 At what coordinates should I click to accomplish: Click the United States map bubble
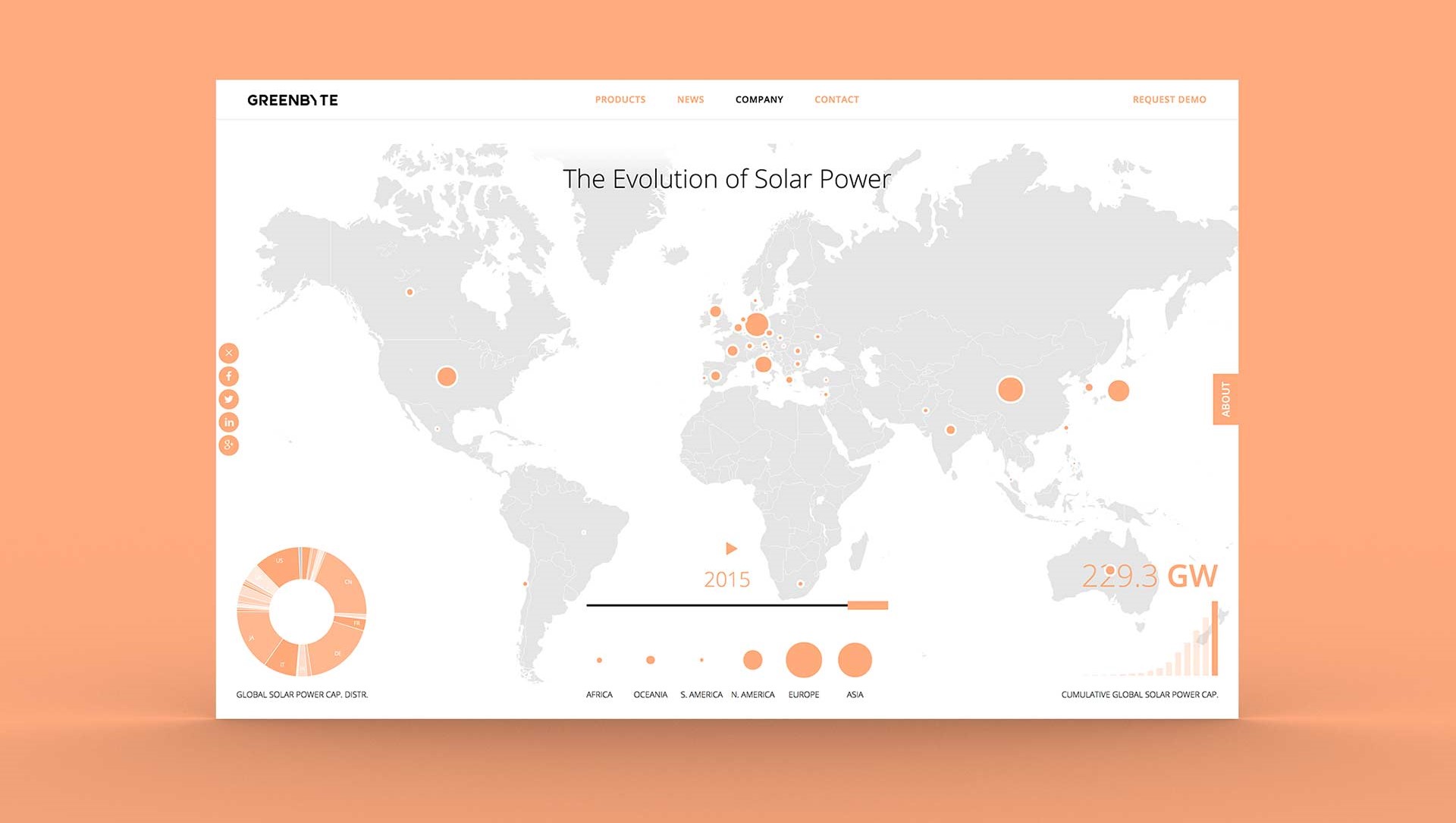pyautogui.click(x=447, y=376)
